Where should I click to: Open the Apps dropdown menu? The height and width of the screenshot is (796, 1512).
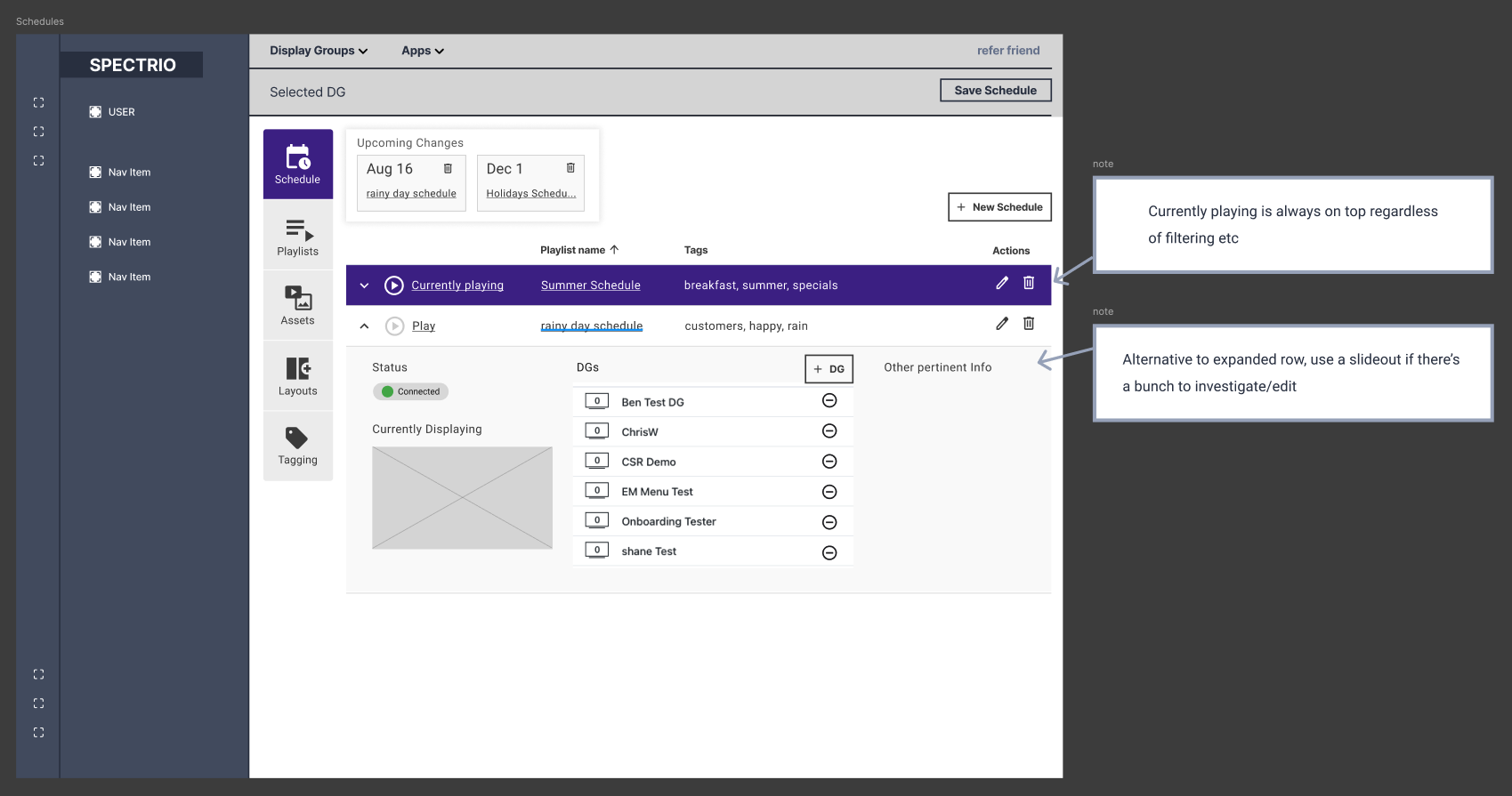pos(422,51)
